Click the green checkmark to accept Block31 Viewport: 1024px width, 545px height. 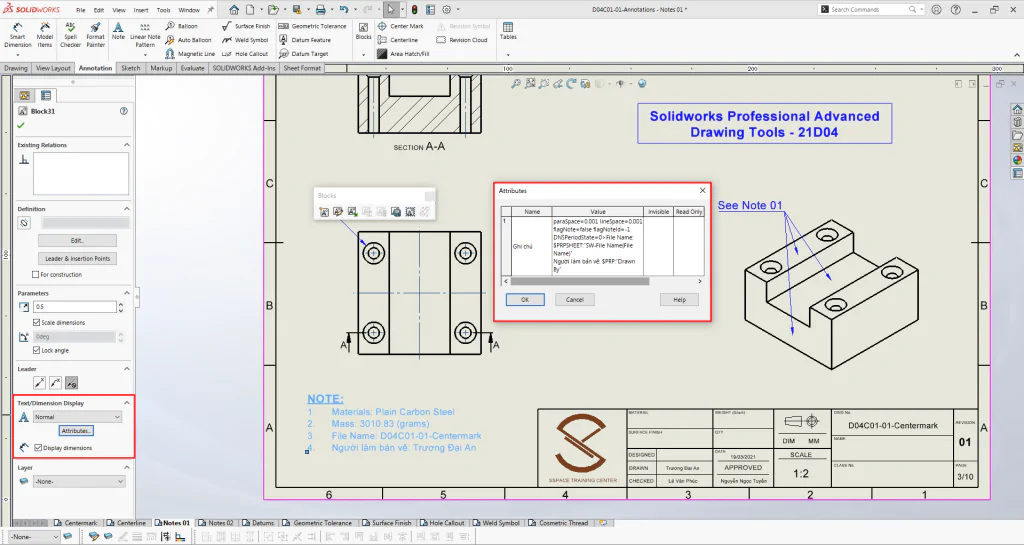pos(21,125)
